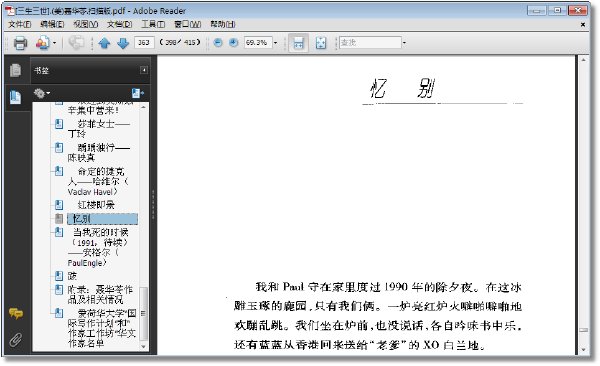600x366 pixels.
Task: Click document scrollbar down arrow
Action: point(583,350)
